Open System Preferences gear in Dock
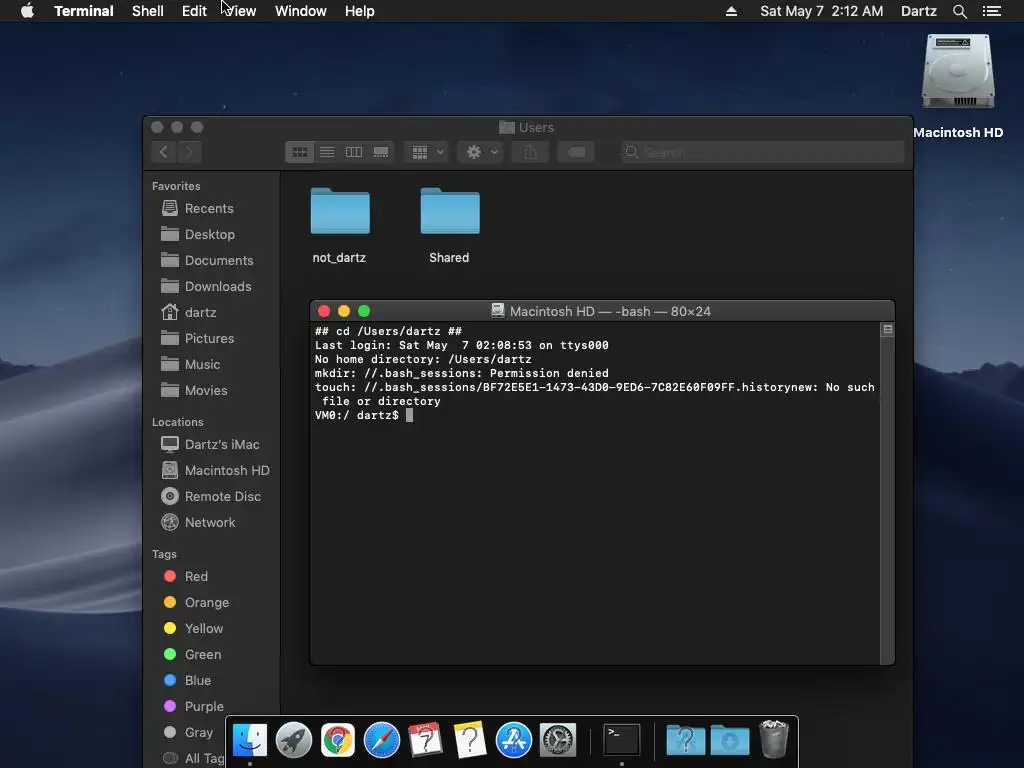Viewport: 1024px width, 768px height. tap(558, 740)
